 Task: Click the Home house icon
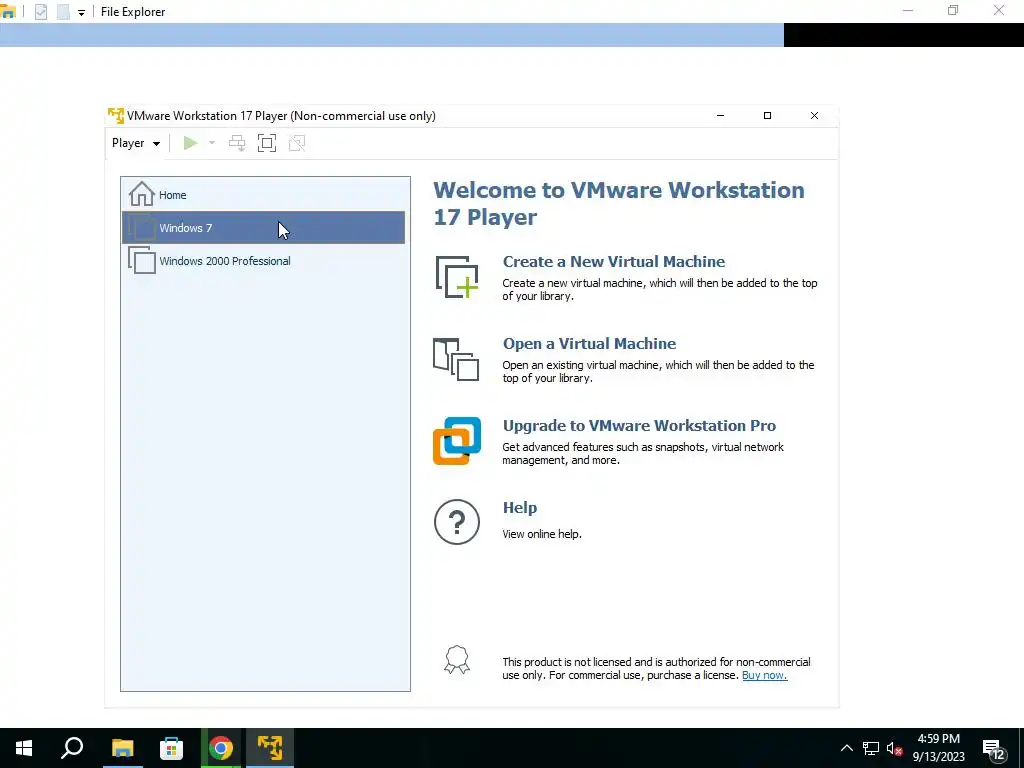[142, 194]
